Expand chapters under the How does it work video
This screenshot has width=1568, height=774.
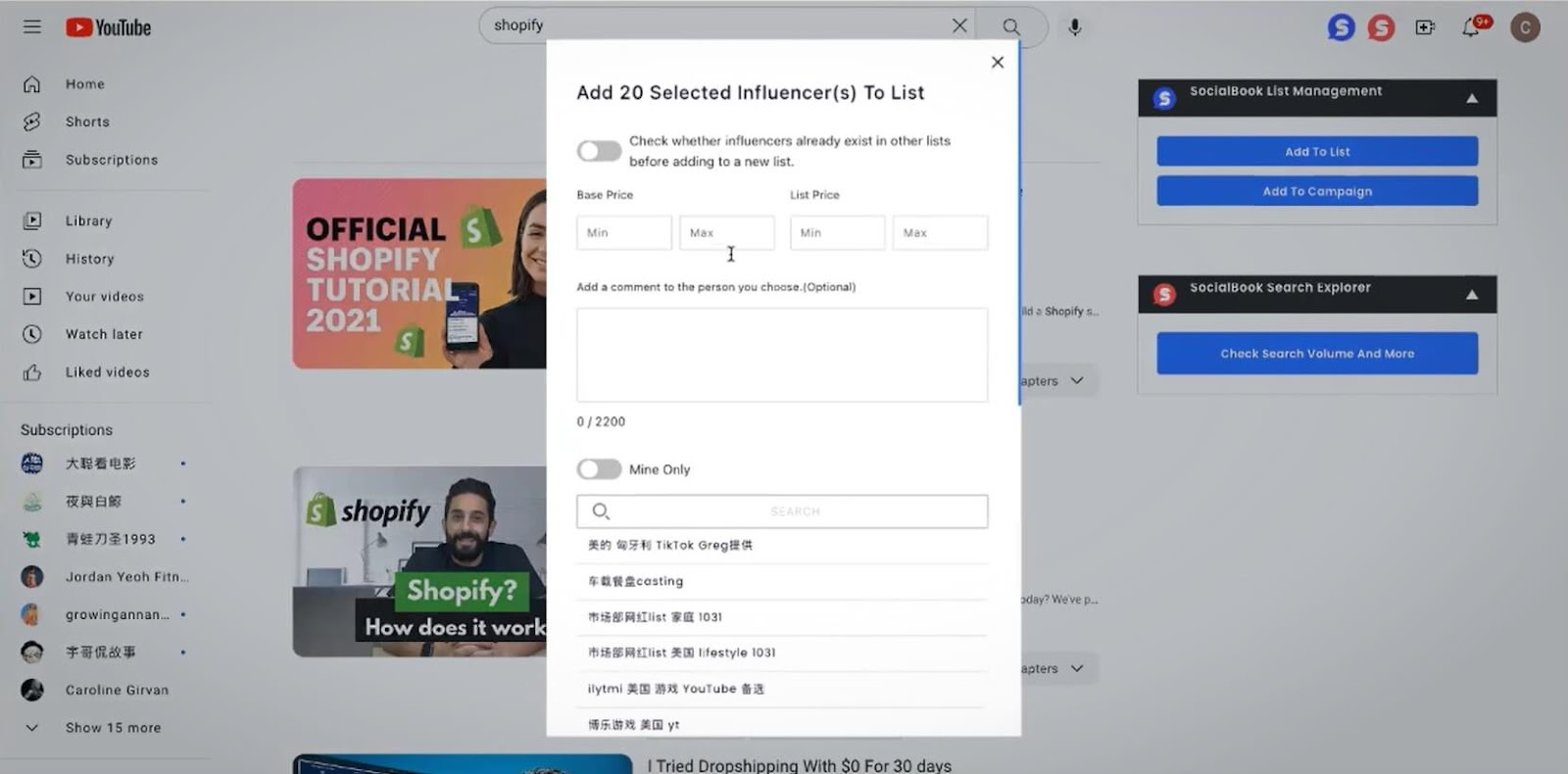click(x=1077, y=669)
